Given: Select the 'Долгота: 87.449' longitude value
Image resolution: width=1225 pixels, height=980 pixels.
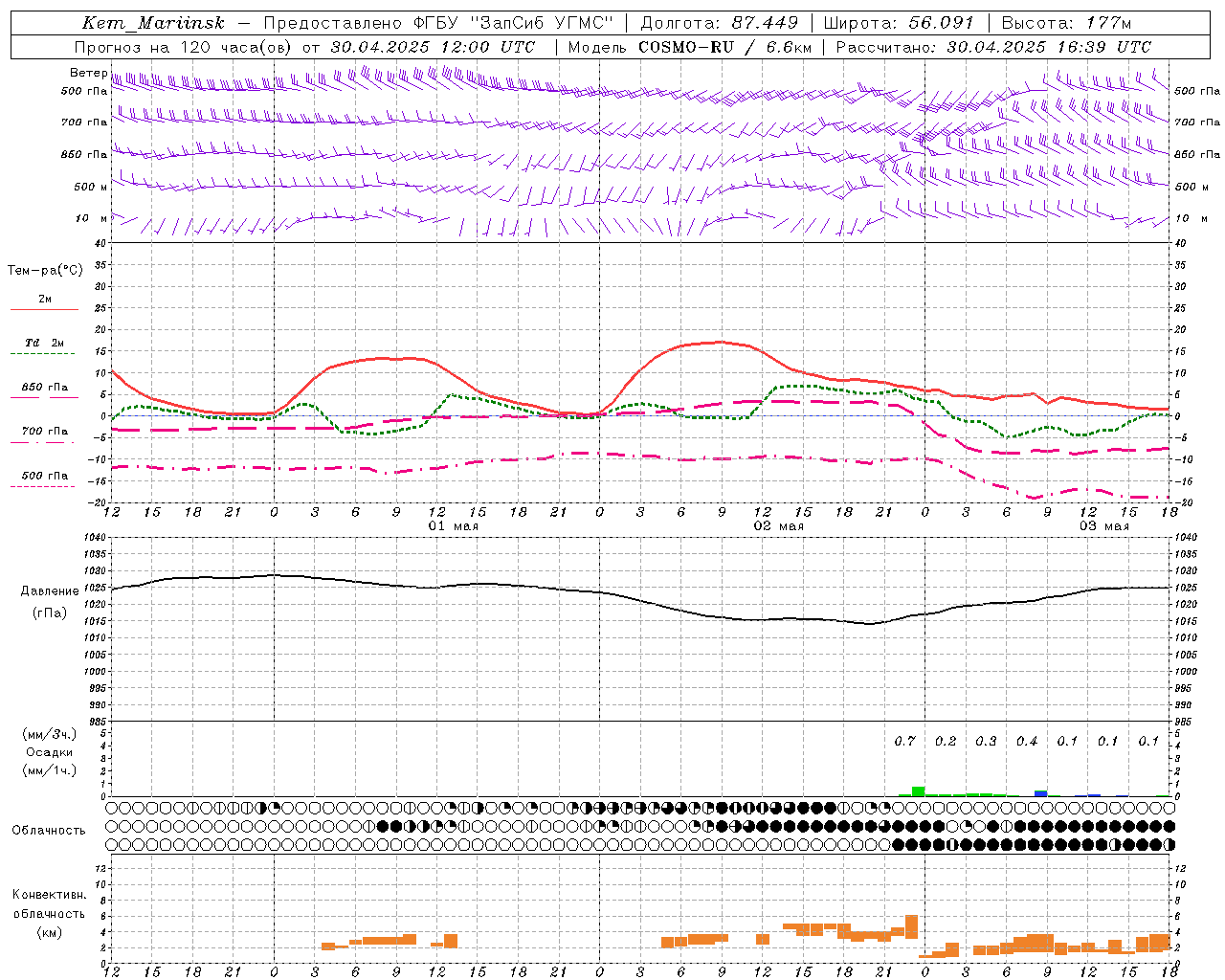Looking at the screenshot, I should (720, 23).
